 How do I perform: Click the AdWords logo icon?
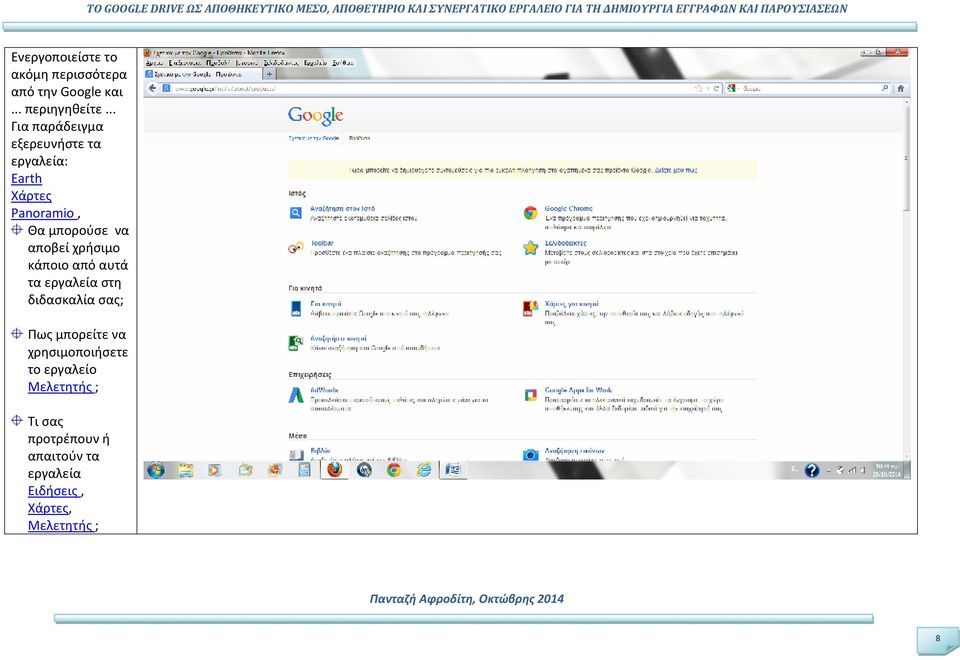click(x=296, y=395)
